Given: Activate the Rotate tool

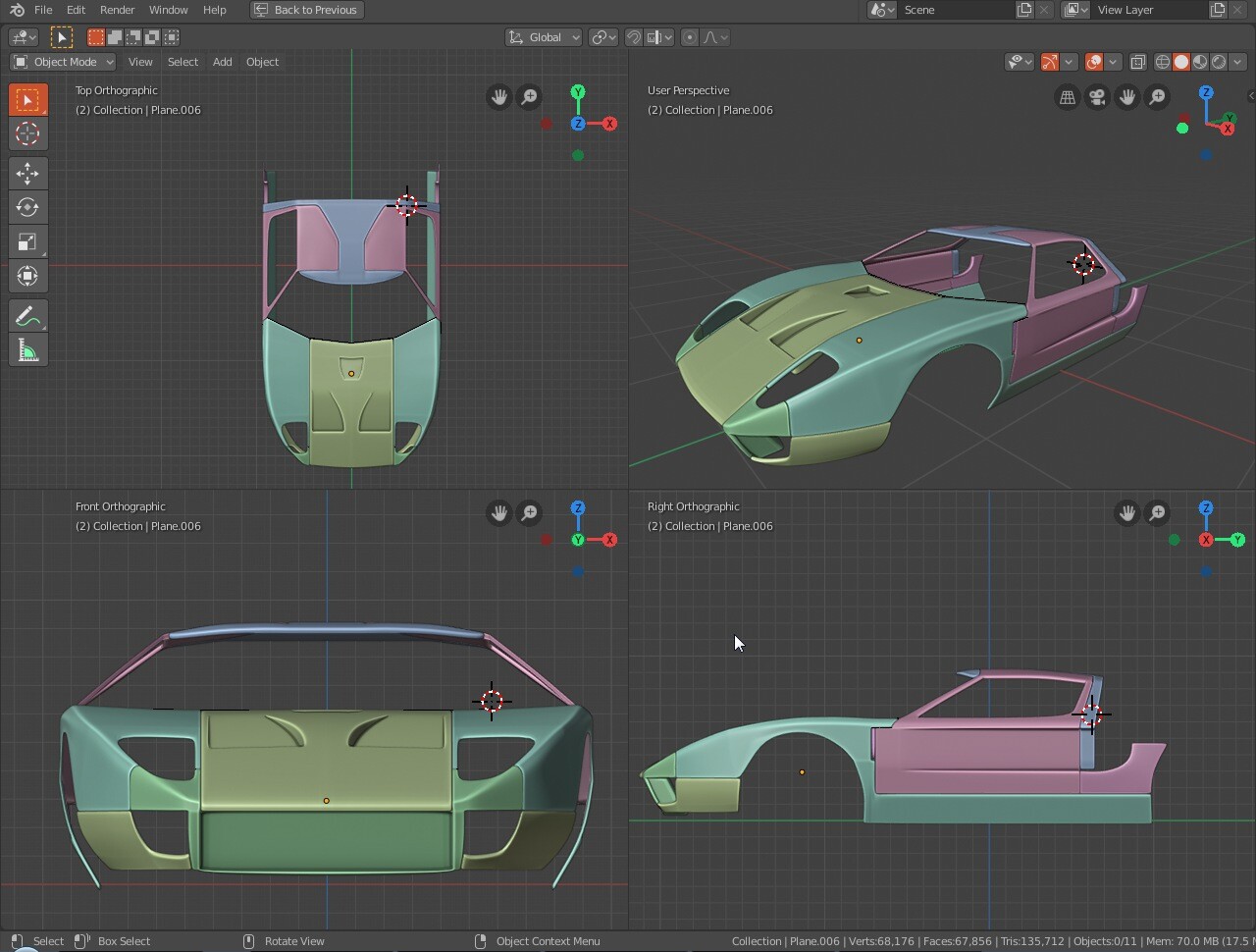Looking at the screenshot, I should (x=27, y=207).
